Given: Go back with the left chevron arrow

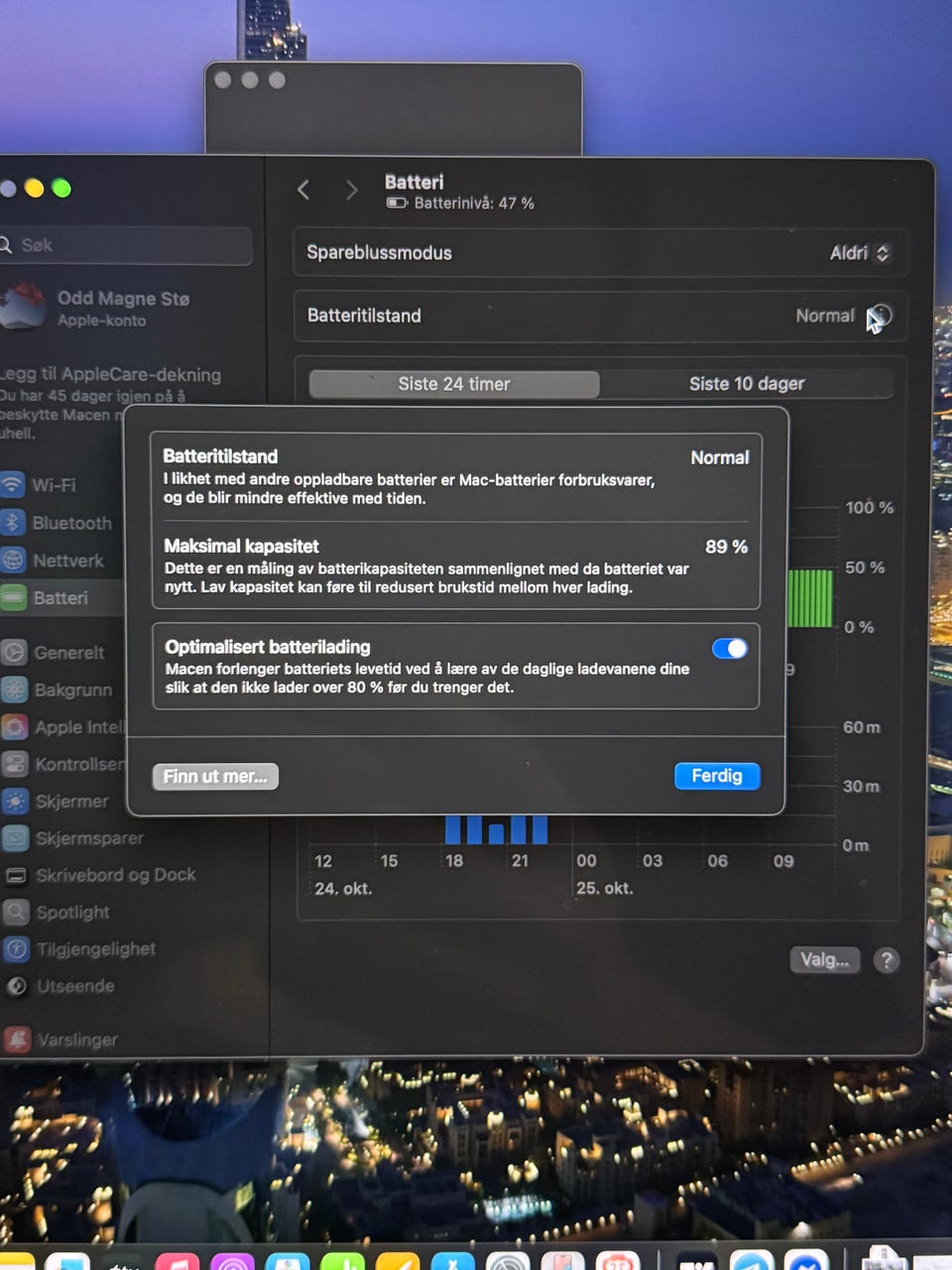Looking at the screenshot, I should (x=303, y=190).
